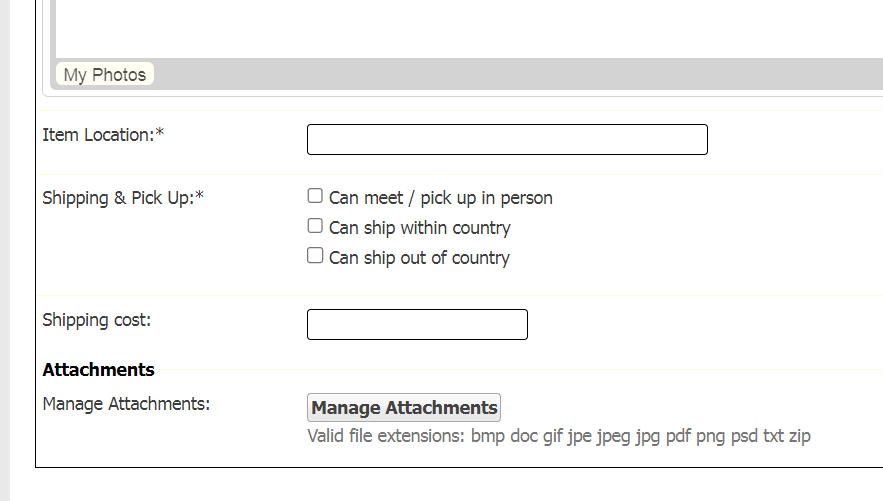Click the "Shipping & Pick Up:" field label
The width and height of the screenshot is (883, 501).
[117, 198]
